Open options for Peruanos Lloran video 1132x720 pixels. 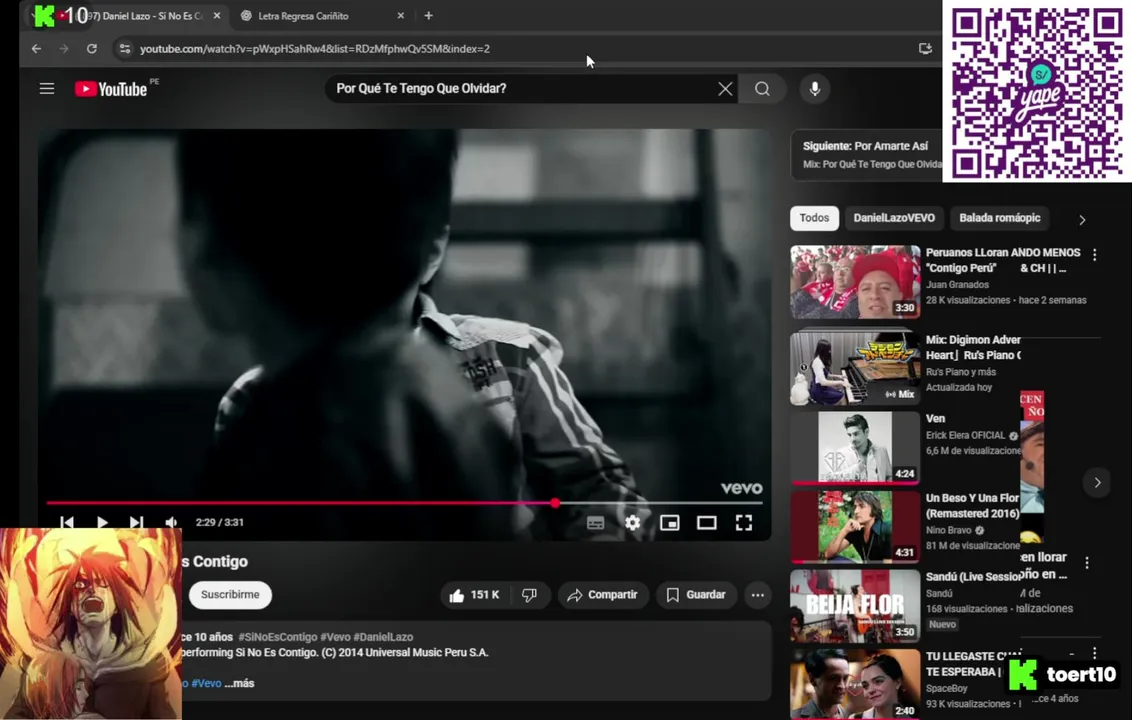pos(1094,254)
